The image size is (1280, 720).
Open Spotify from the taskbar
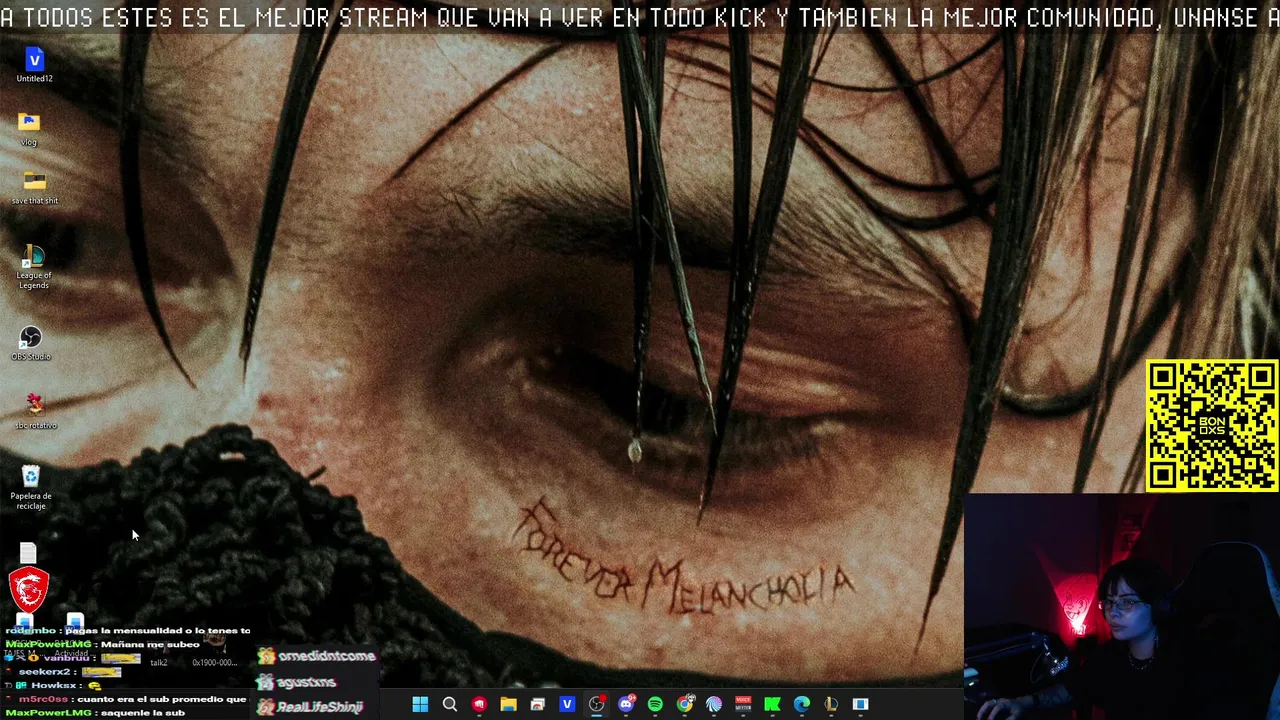[x=655, y=704]
